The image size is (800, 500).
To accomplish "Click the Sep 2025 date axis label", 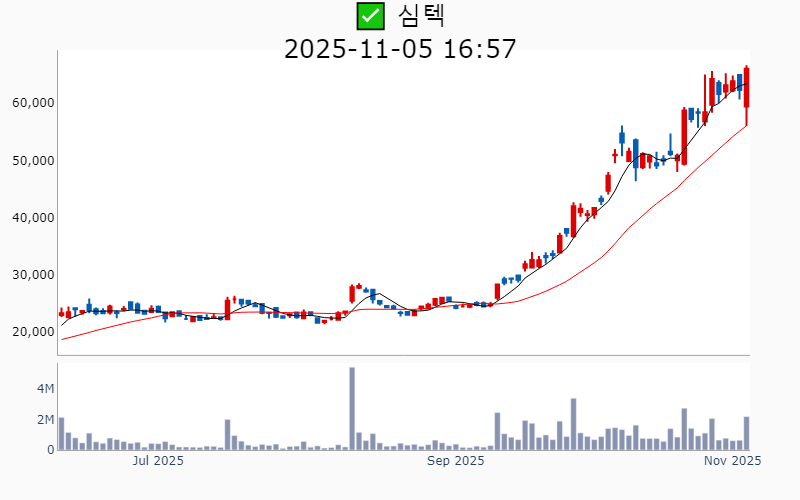I will point(455,461).
